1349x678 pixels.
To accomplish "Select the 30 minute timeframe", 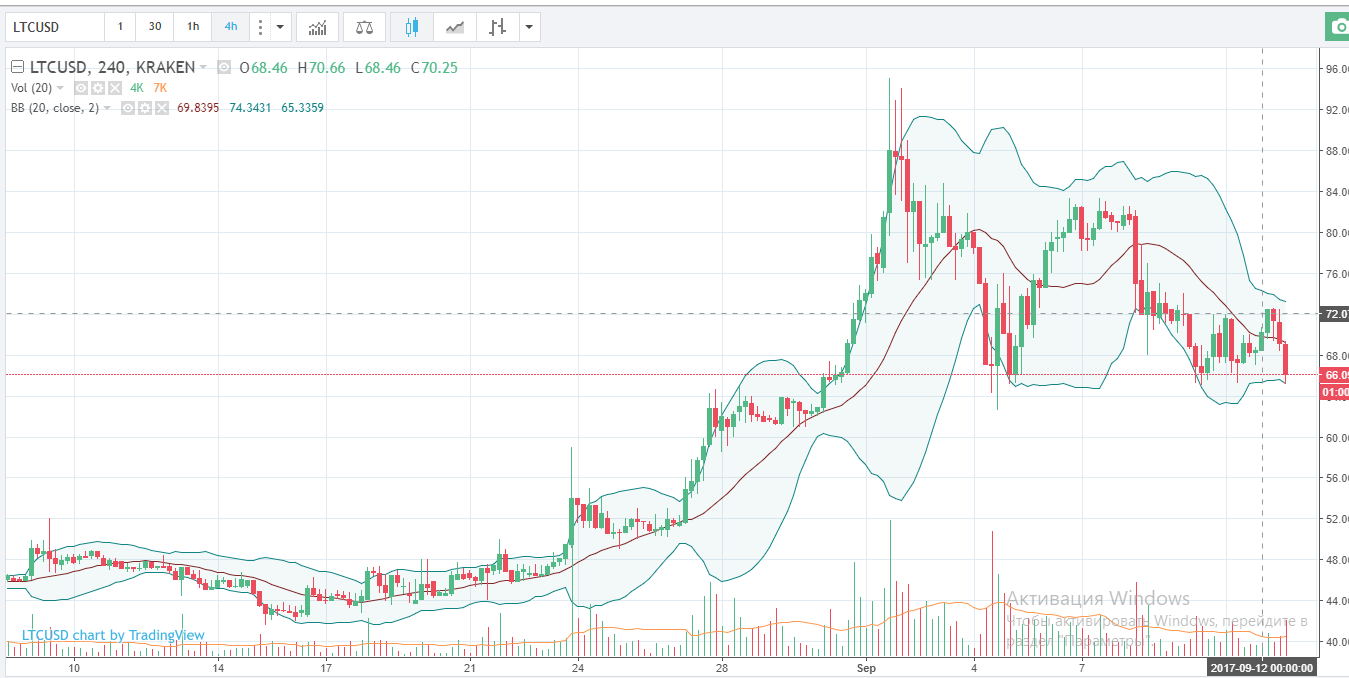I will [x=154, y=27].
